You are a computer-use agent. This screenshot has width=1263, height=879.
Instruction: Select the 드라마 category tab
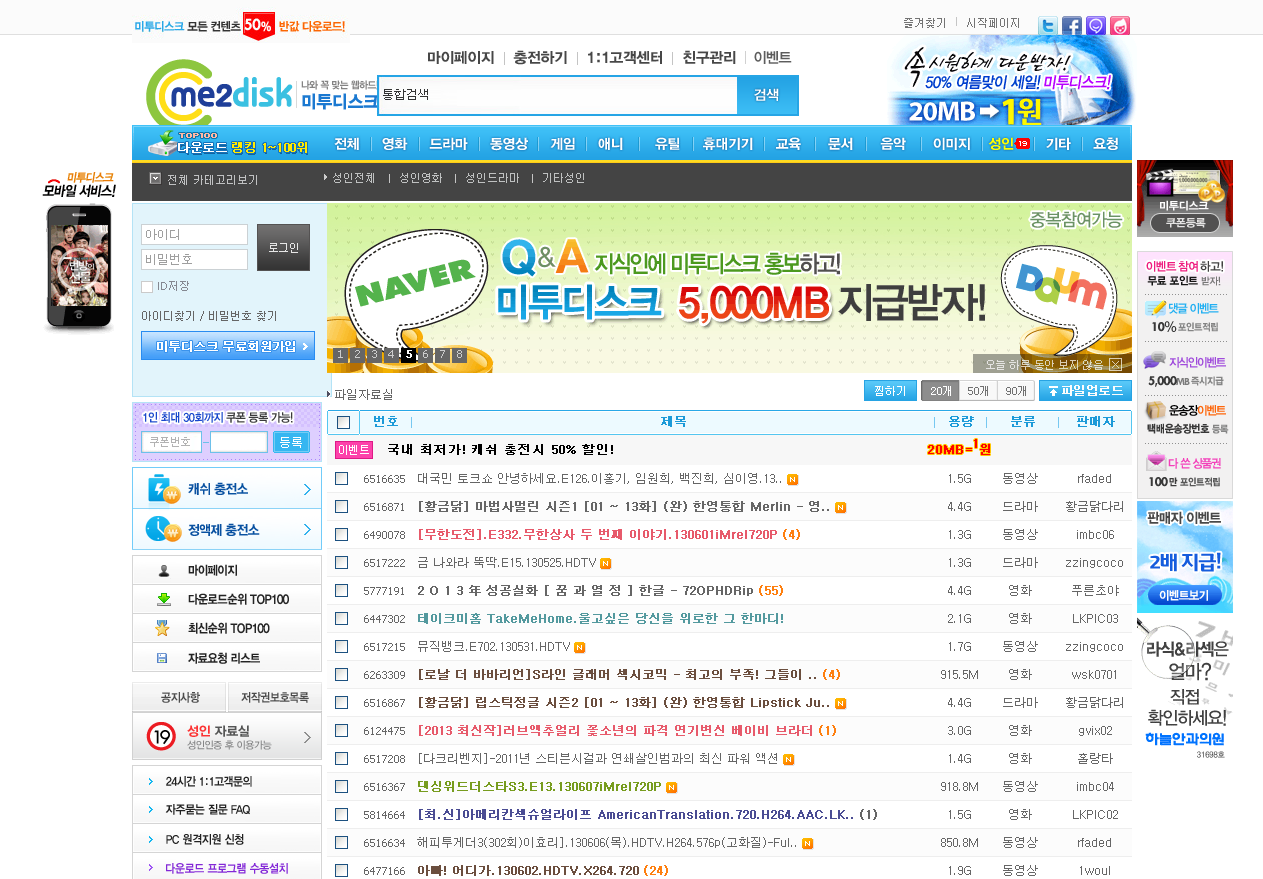click(x=448, y=144)
